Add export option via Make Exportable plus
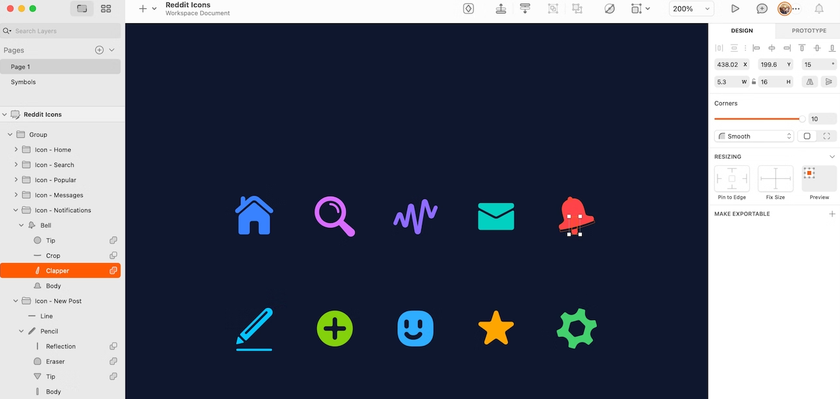This screenshot has width=840, height=399. (x=832, y=214)
